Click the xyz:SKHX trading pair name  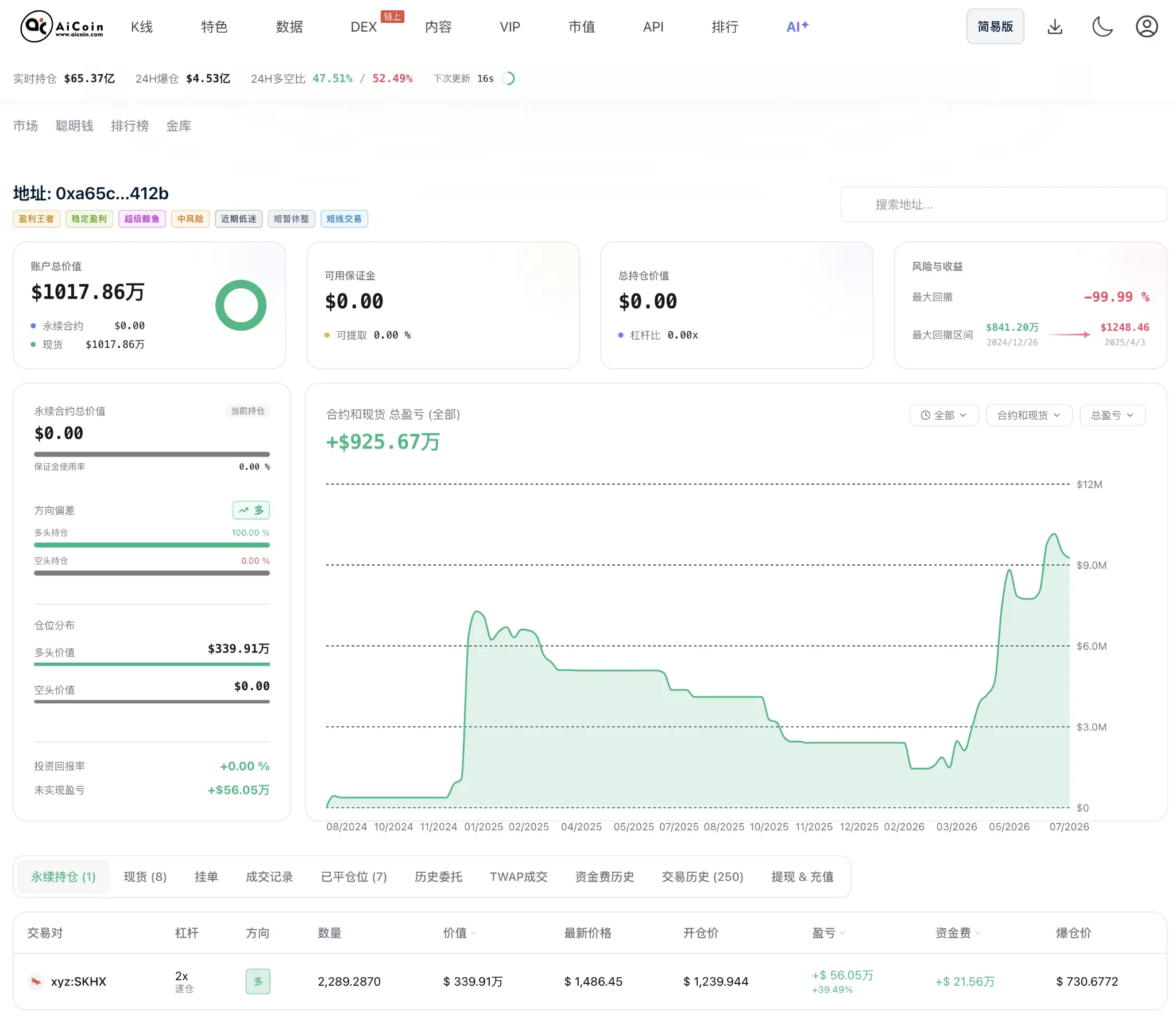(79, 981)
